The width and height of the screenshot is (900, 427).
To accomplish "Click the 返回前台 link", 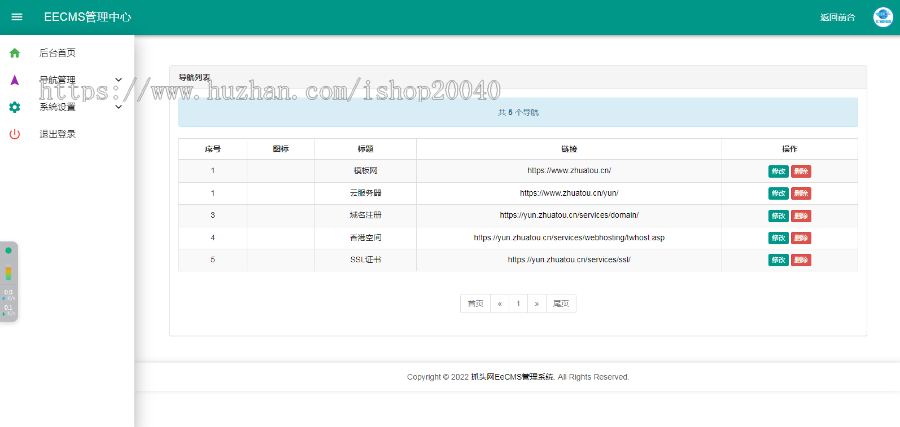I will (837, 17).
